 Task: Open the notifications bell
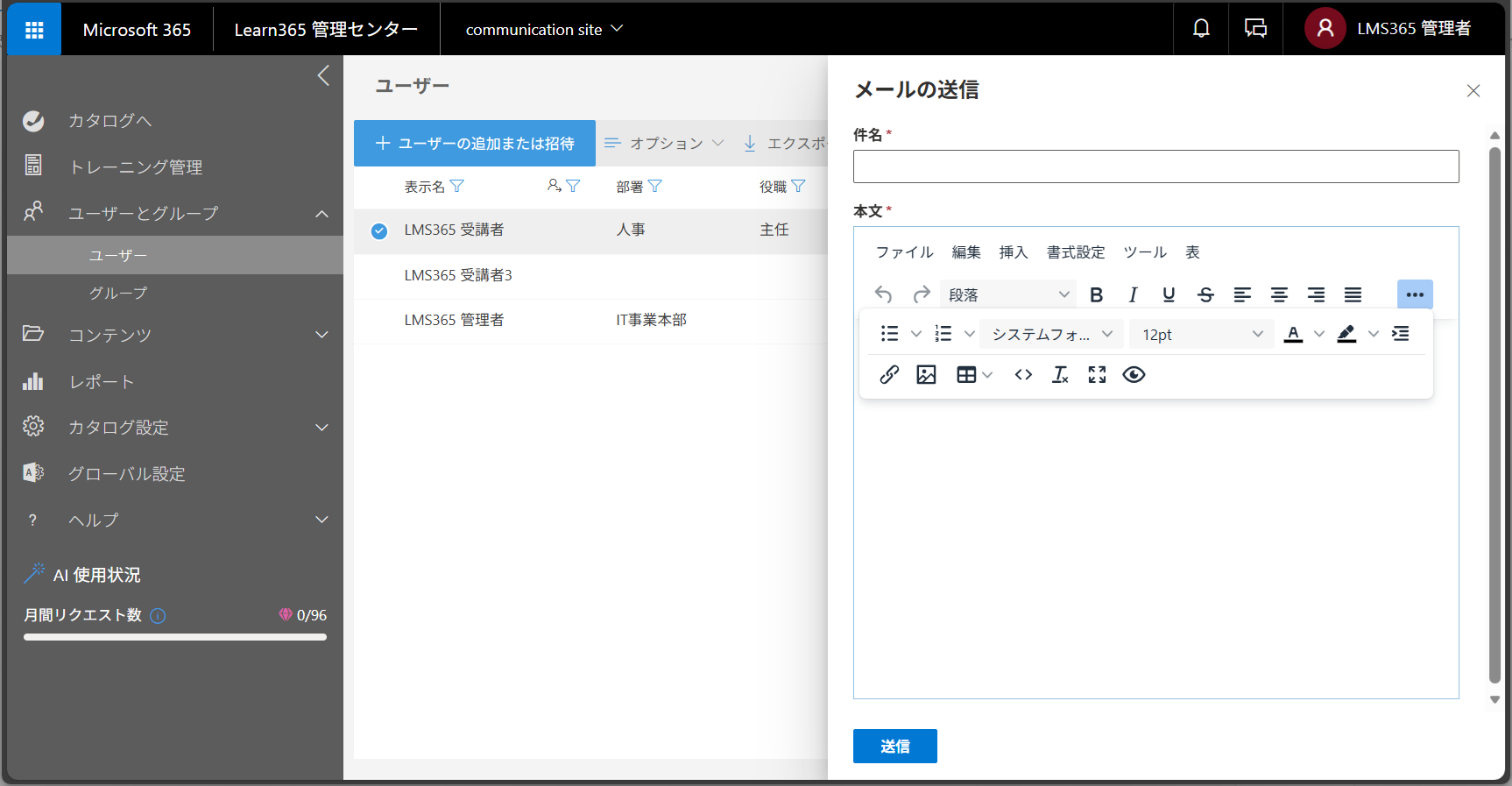[x=1201, y=29]
